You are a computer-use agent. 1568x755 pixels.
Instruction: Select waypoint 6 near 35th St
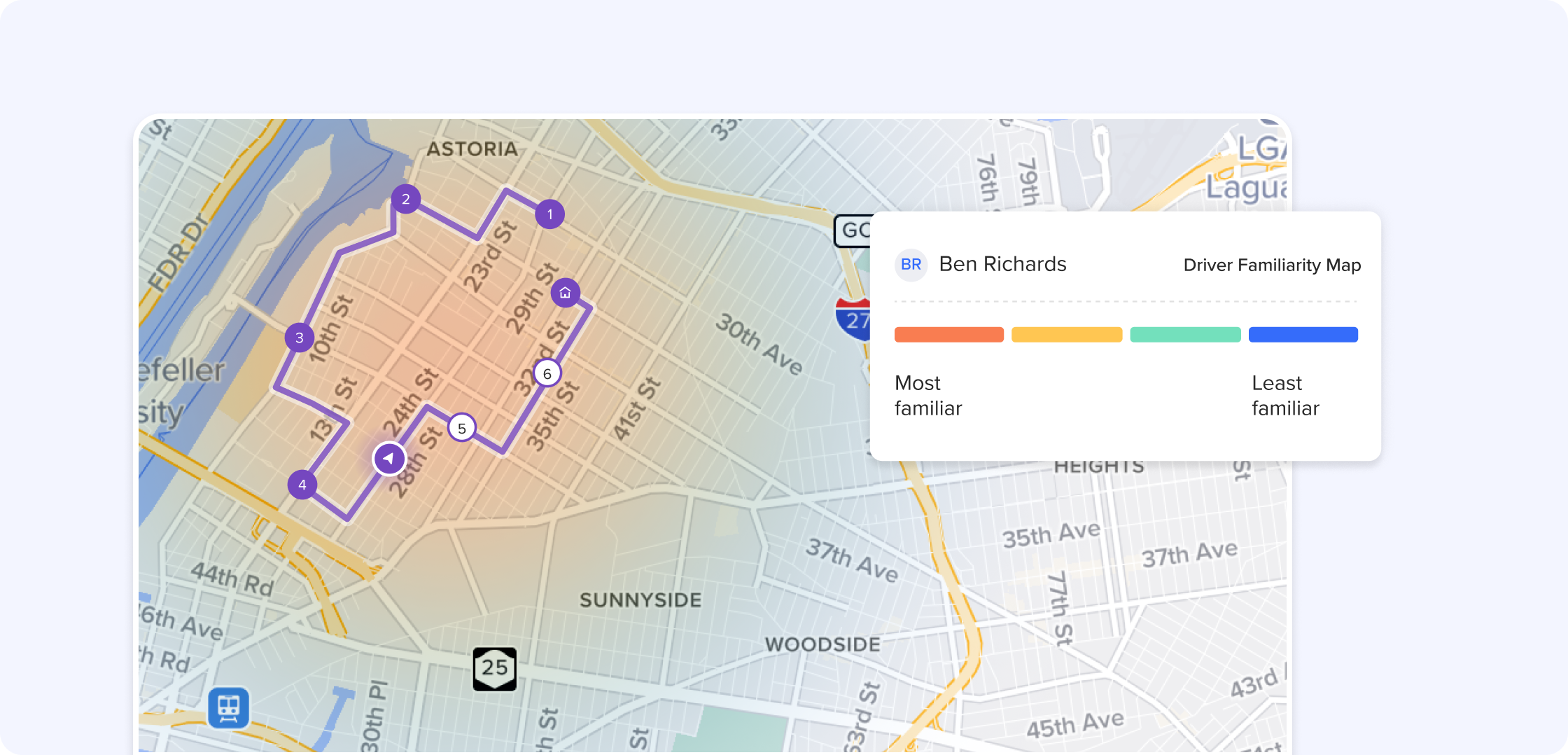[547, 374]
